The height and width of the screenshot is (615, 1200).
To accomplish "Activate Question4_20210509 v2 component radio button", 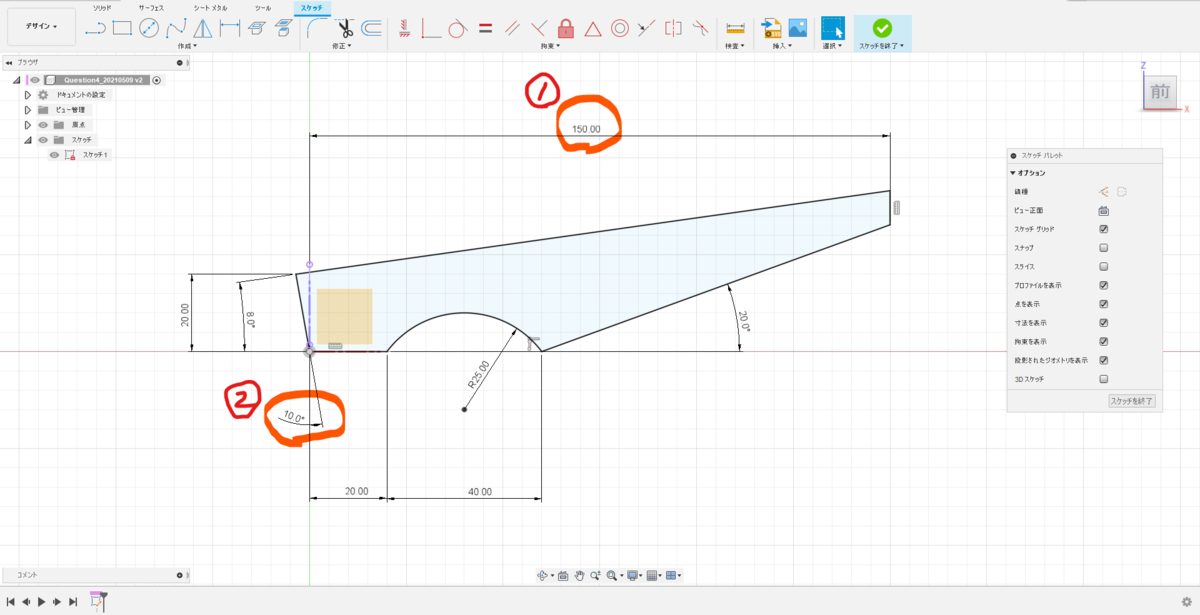I will click(157, 80).
